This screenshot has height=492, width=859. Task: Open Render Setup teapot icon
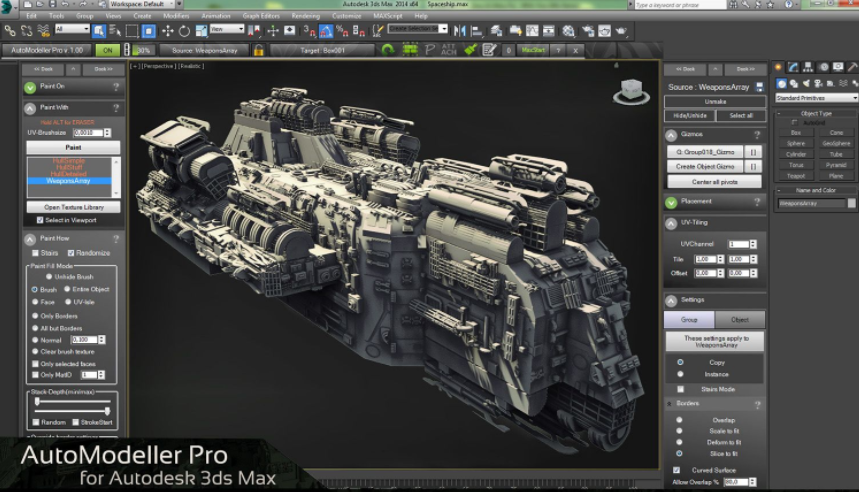[x=588, y=31]
